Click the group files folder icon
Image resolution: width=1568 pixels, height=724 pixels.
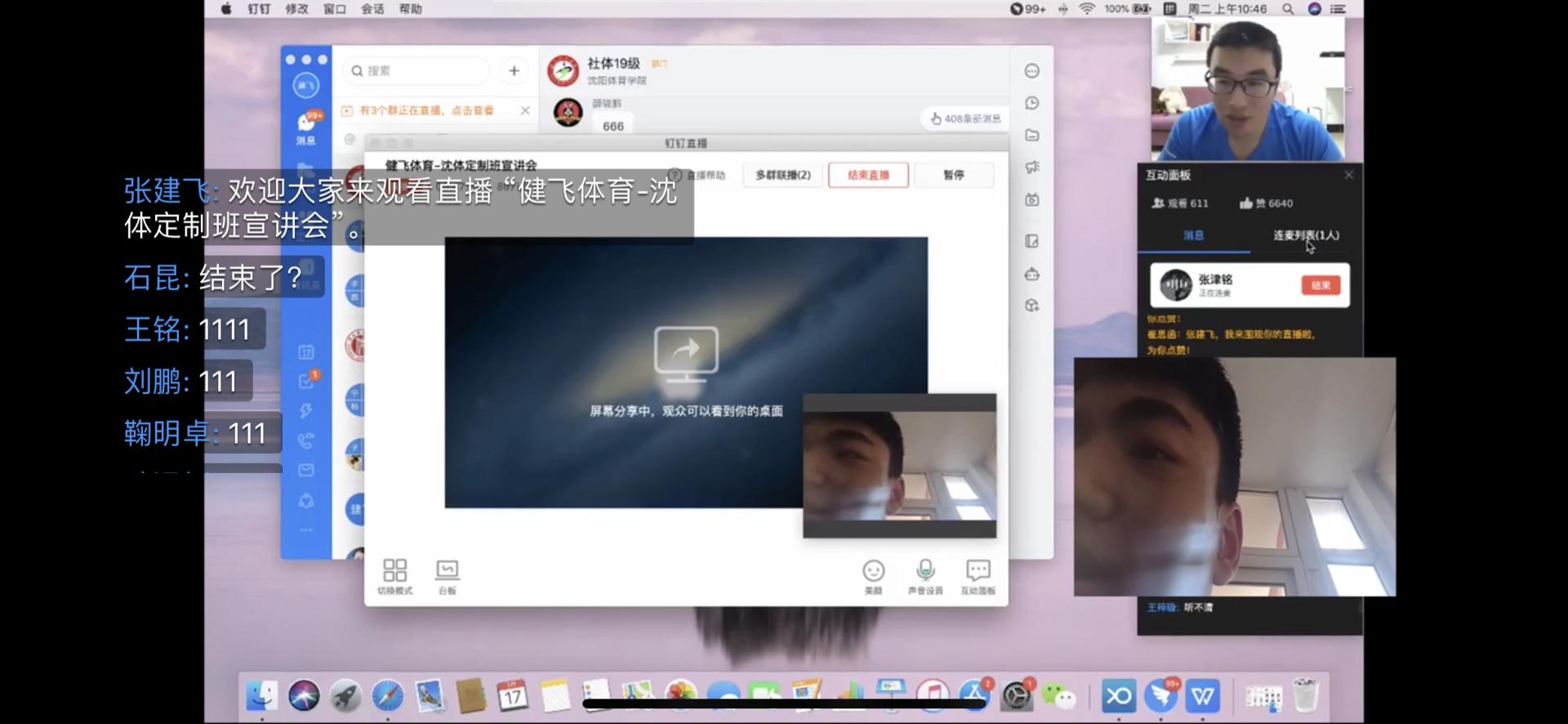click(x=1032, y=135)
